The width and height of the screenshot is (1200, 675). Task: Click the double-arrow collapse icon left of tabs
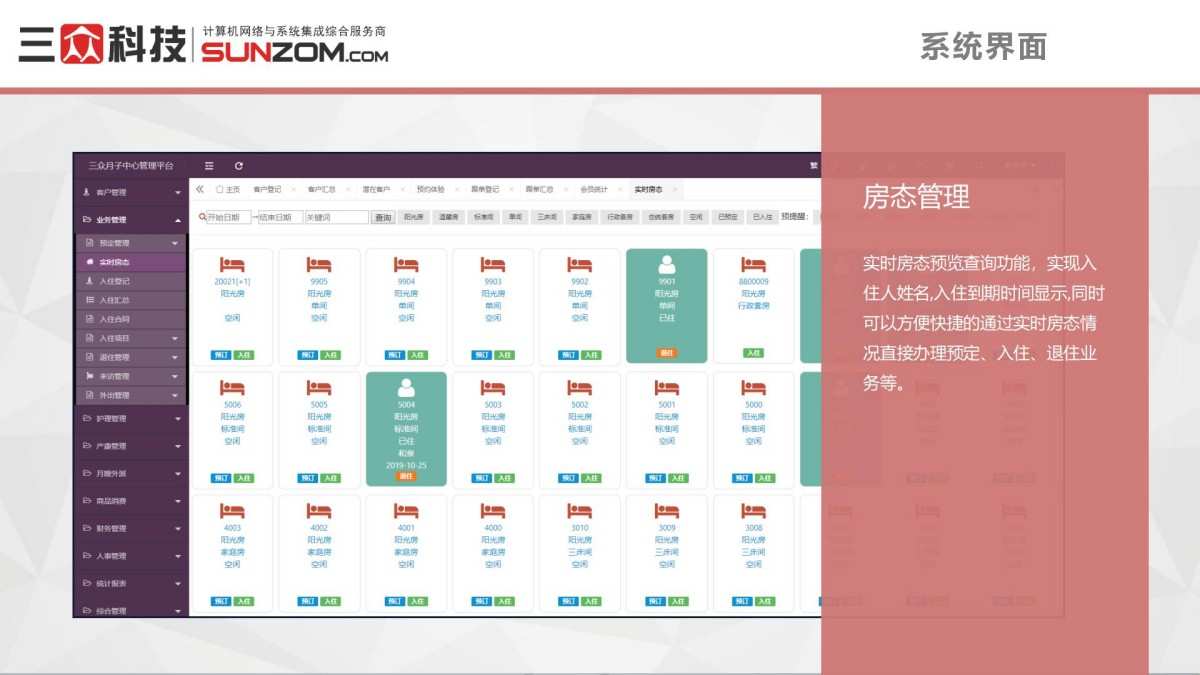199,188
